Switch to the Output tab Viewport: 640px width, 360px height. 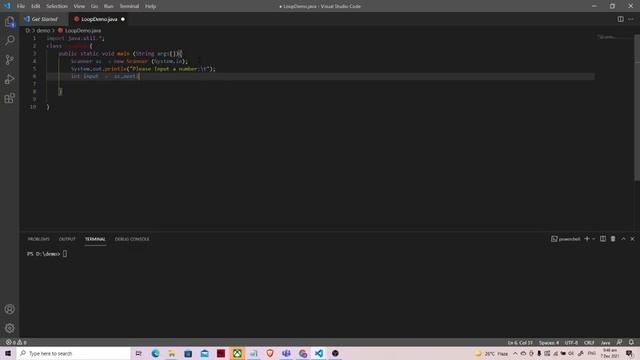67,239
